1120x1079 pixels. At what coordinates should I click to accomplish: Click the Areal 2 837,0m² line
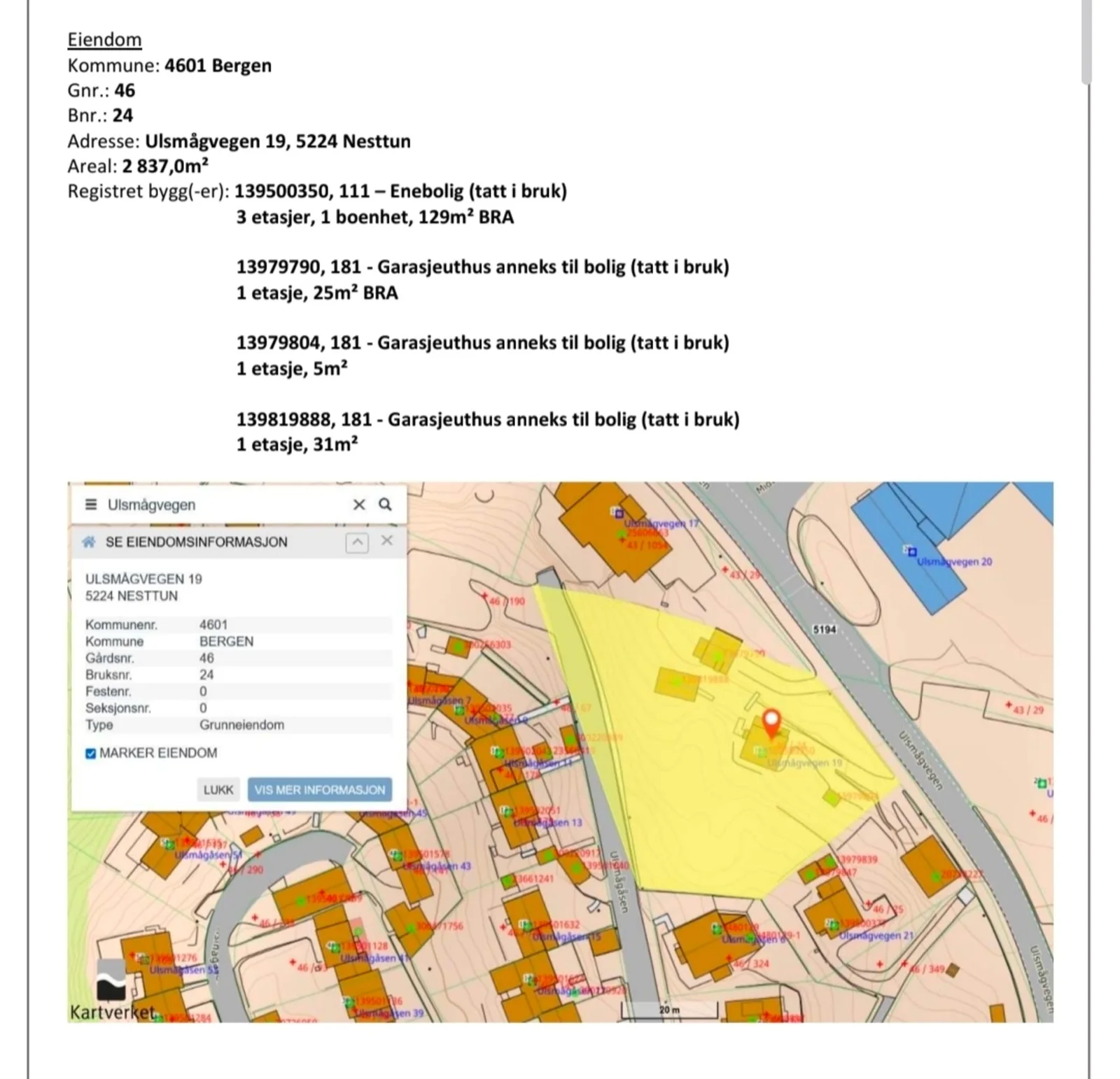(x=138, y=166)
